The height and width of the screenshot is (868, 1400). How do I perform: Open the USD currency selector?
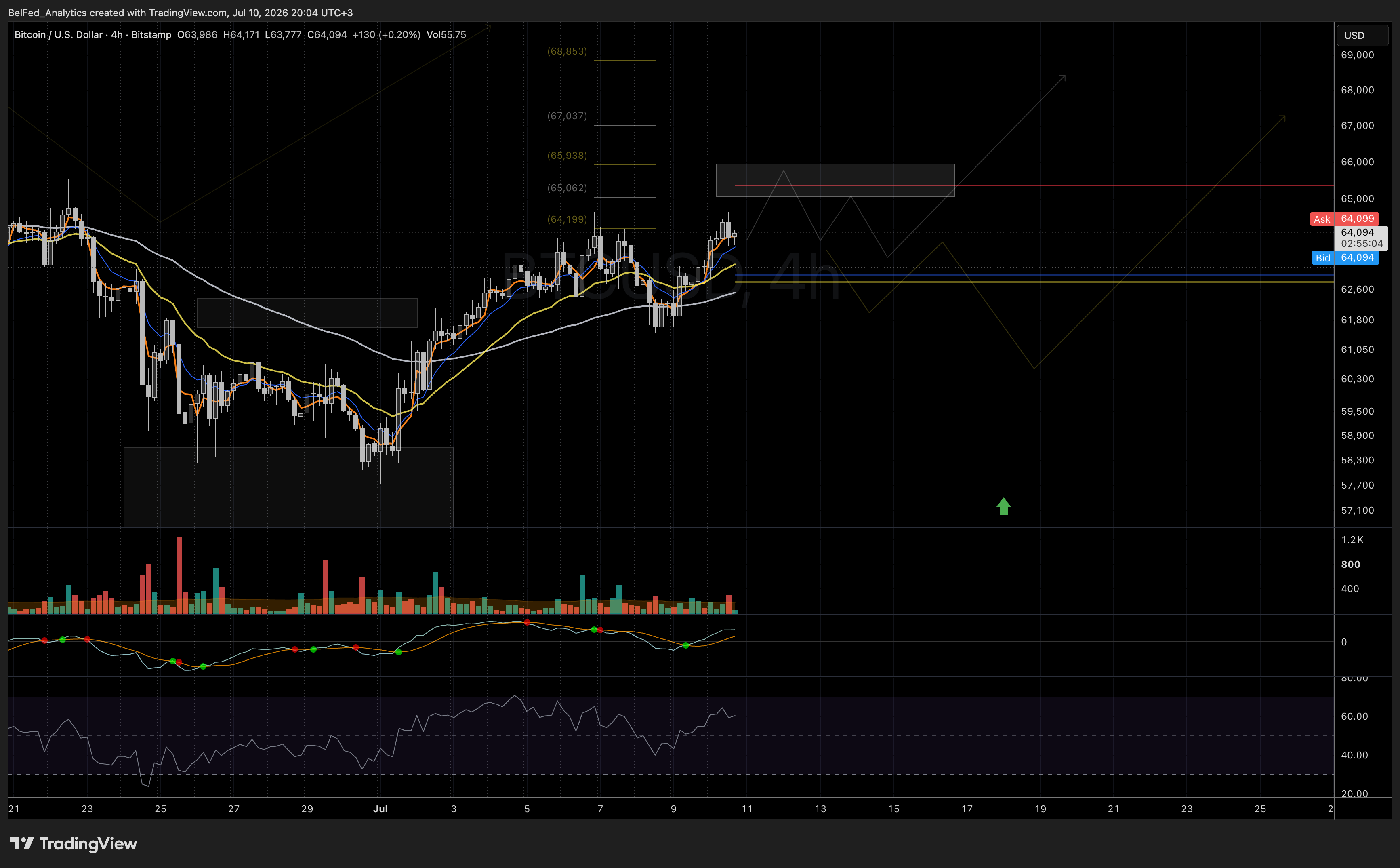click(x=1362, y=35)
